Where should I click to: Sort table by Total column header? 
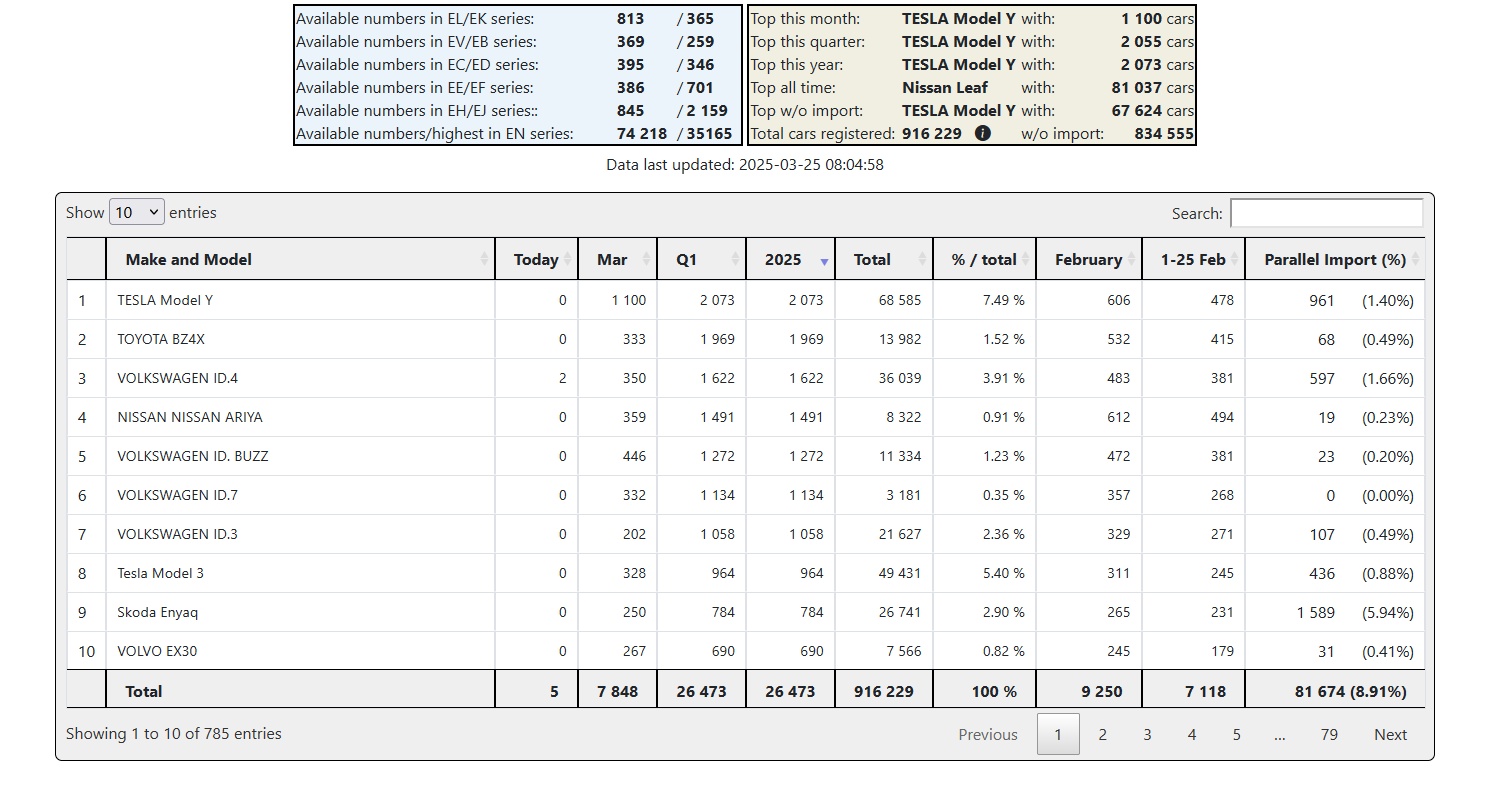(884, 259)
